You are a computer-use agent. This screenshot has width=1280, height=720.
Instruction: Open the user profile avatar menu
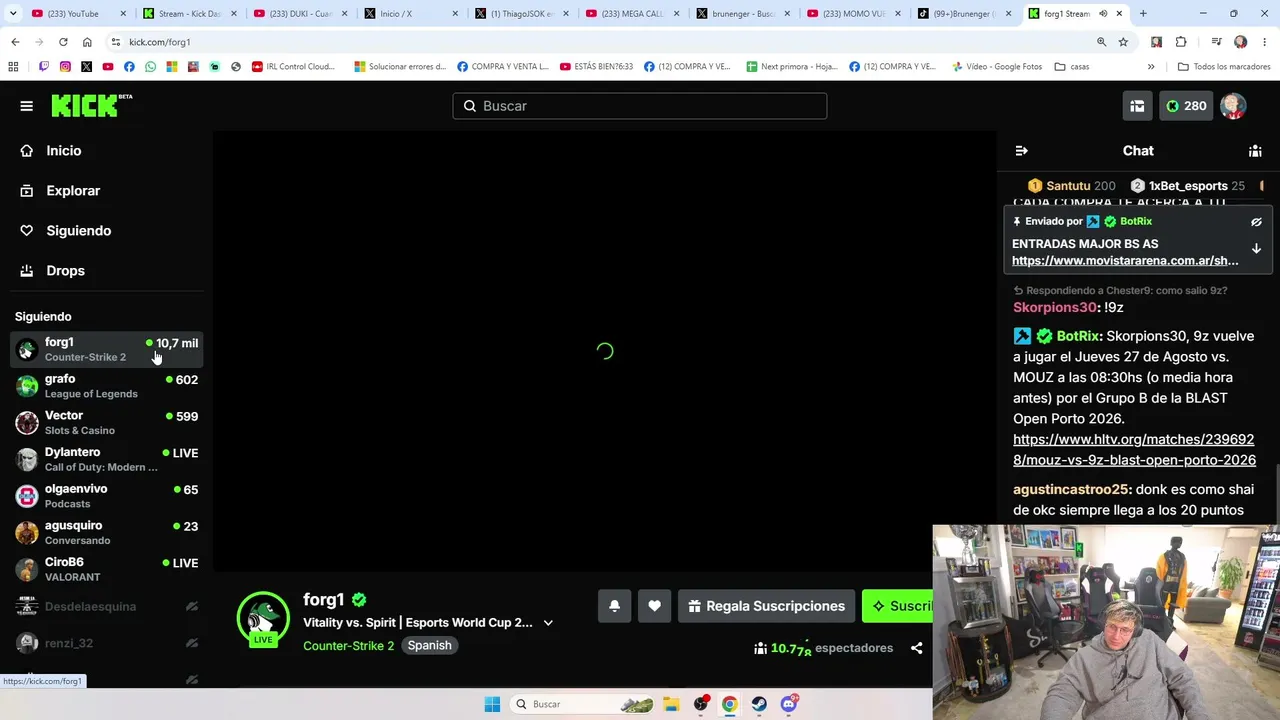[1233, 106]
